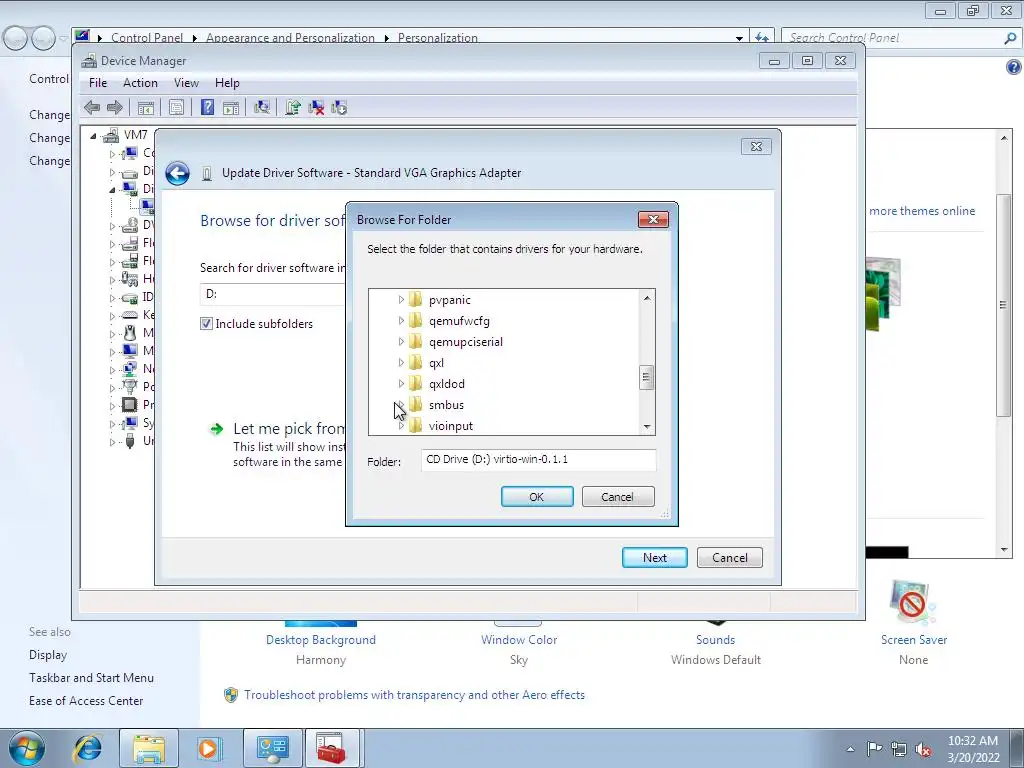1024x768 pixels.
Task: Expand Processors node arrow in device tree
Action: click(112, 406)
